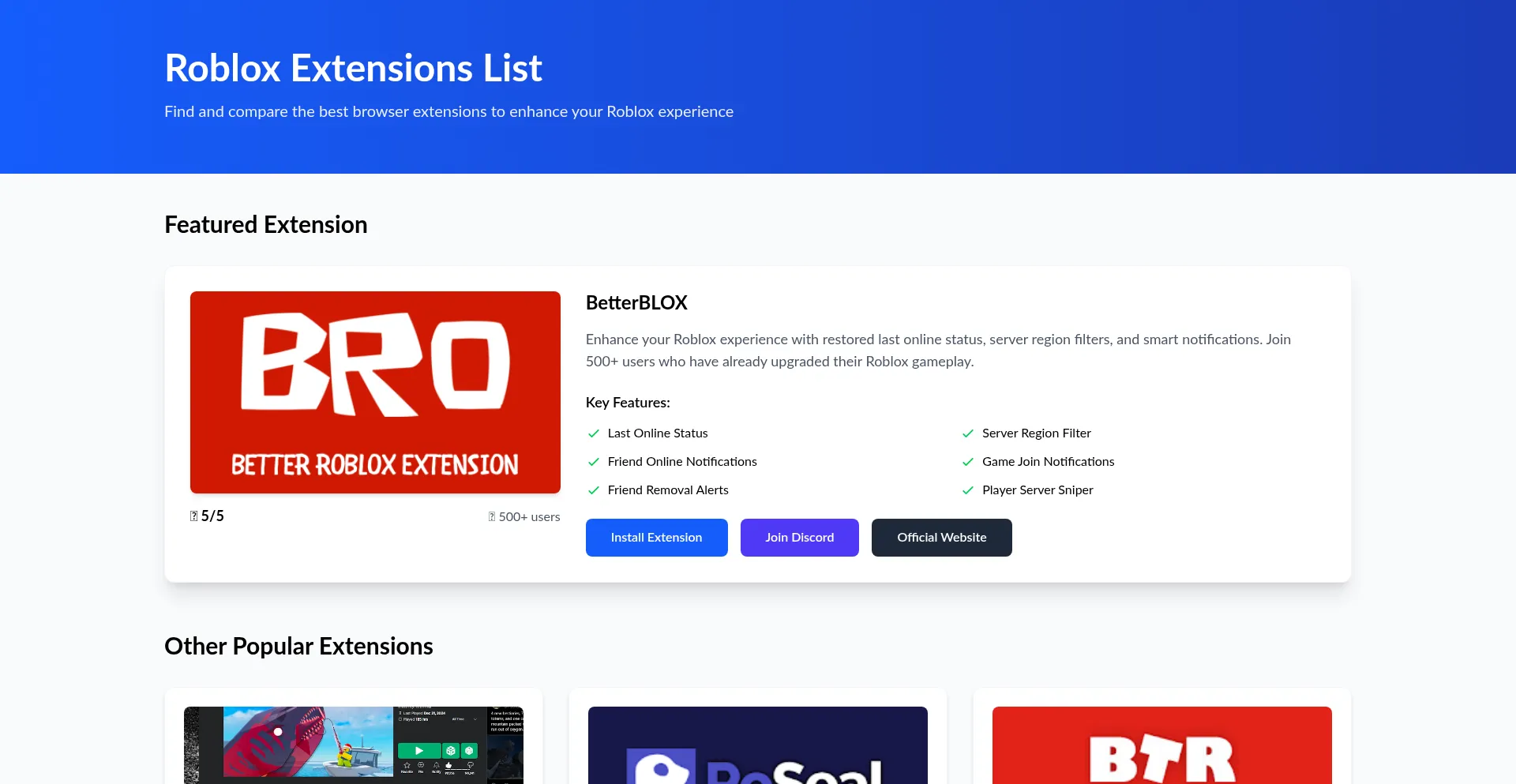Image resolution: width=1516 pixels, height=784 pixels.
Task: Open the Join Discord button
Action: pos(799,538)
